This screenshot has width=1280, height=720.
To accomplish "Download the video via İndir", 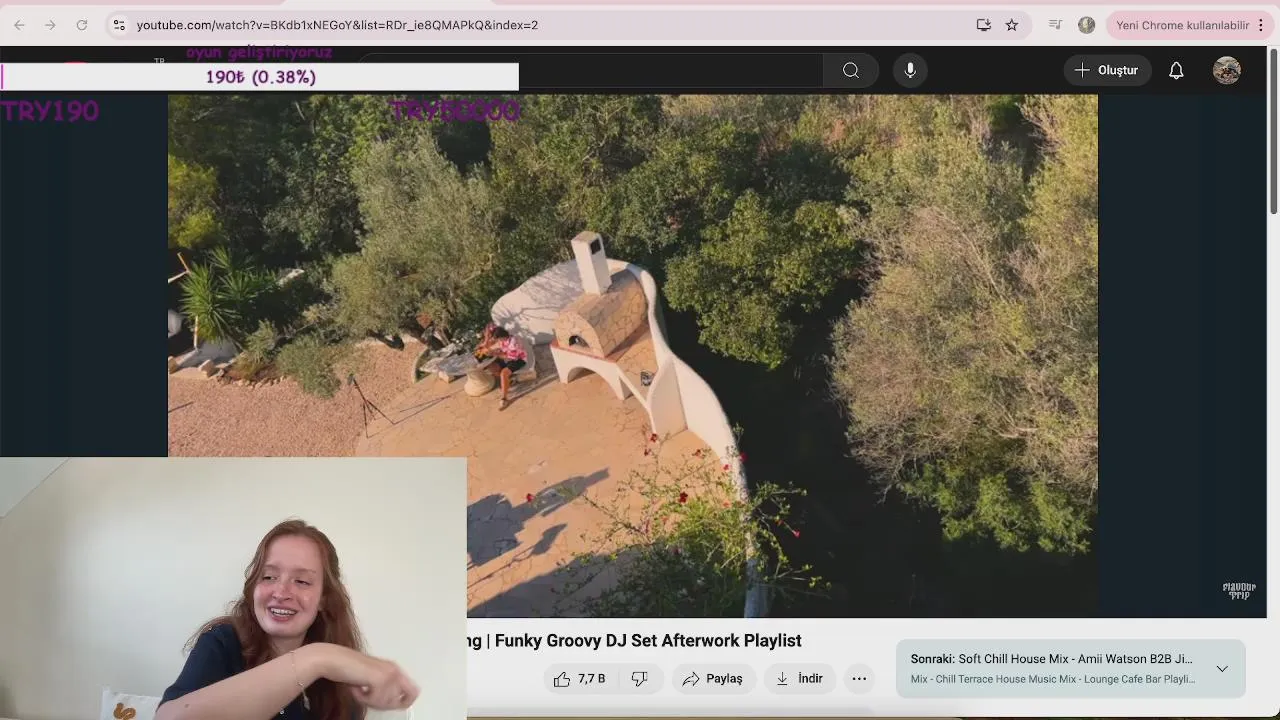I will (799, 679).
